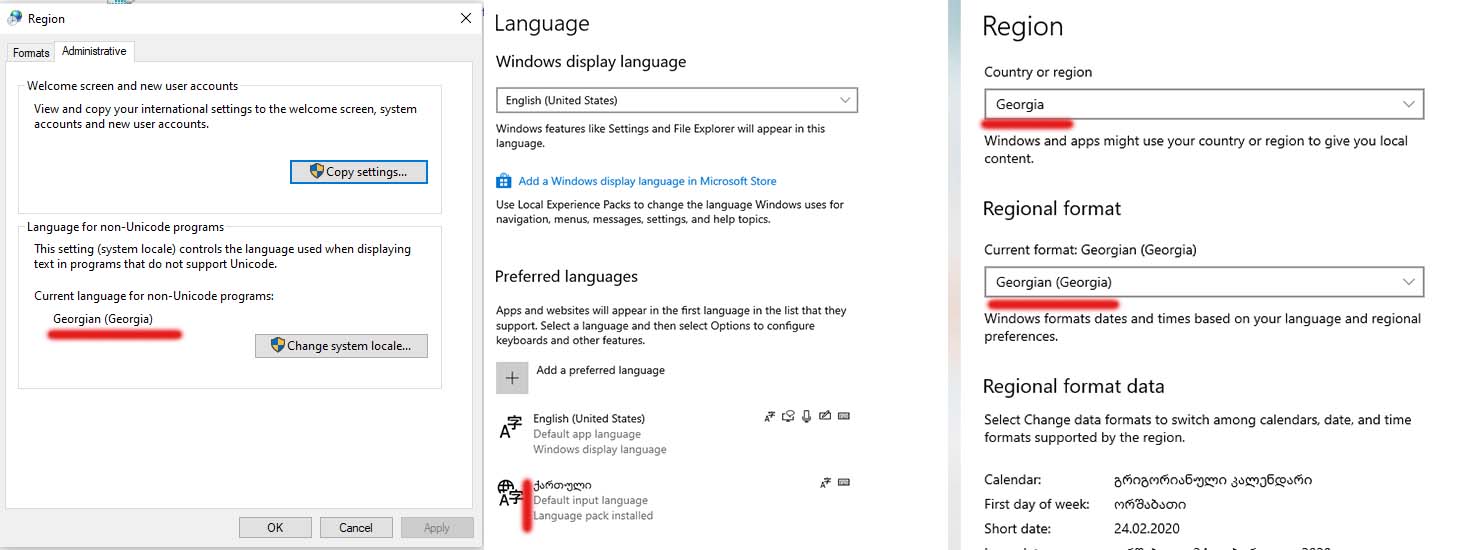Open the Windows display language dropdown
The image size is (1465, 550).
point(676,100)
